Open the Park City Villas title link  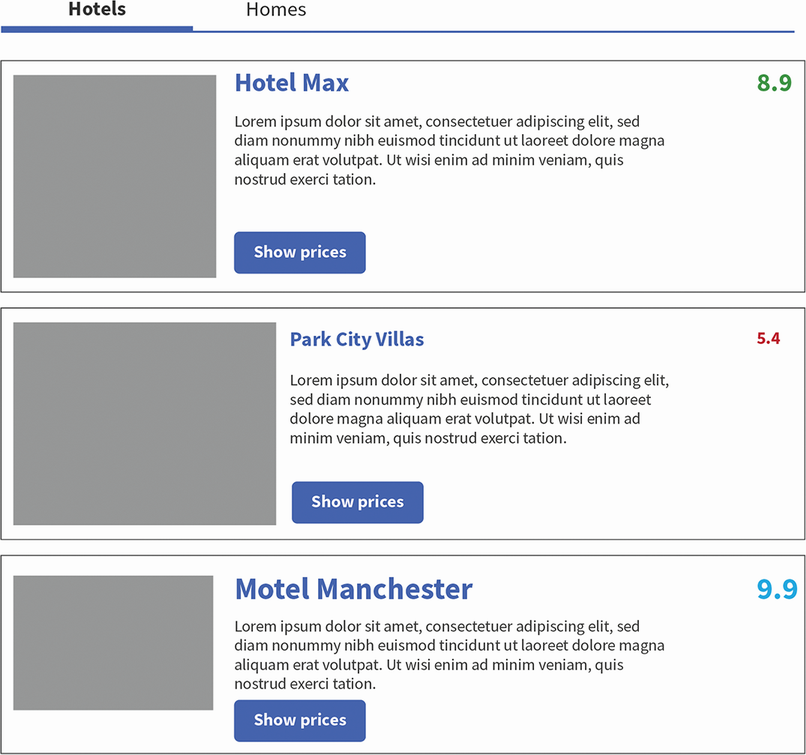(357, 340)
